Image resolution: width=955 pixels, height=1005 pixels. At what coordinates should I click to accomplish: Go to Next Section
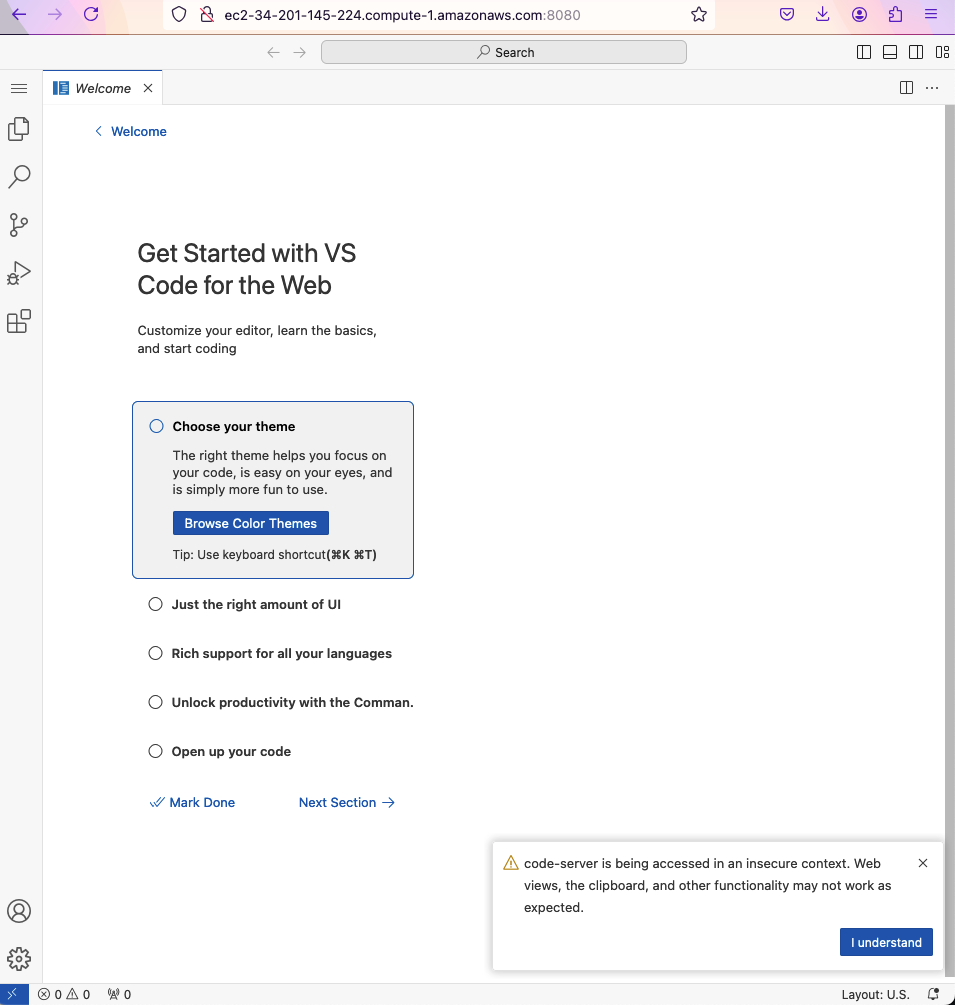point(347,802)
